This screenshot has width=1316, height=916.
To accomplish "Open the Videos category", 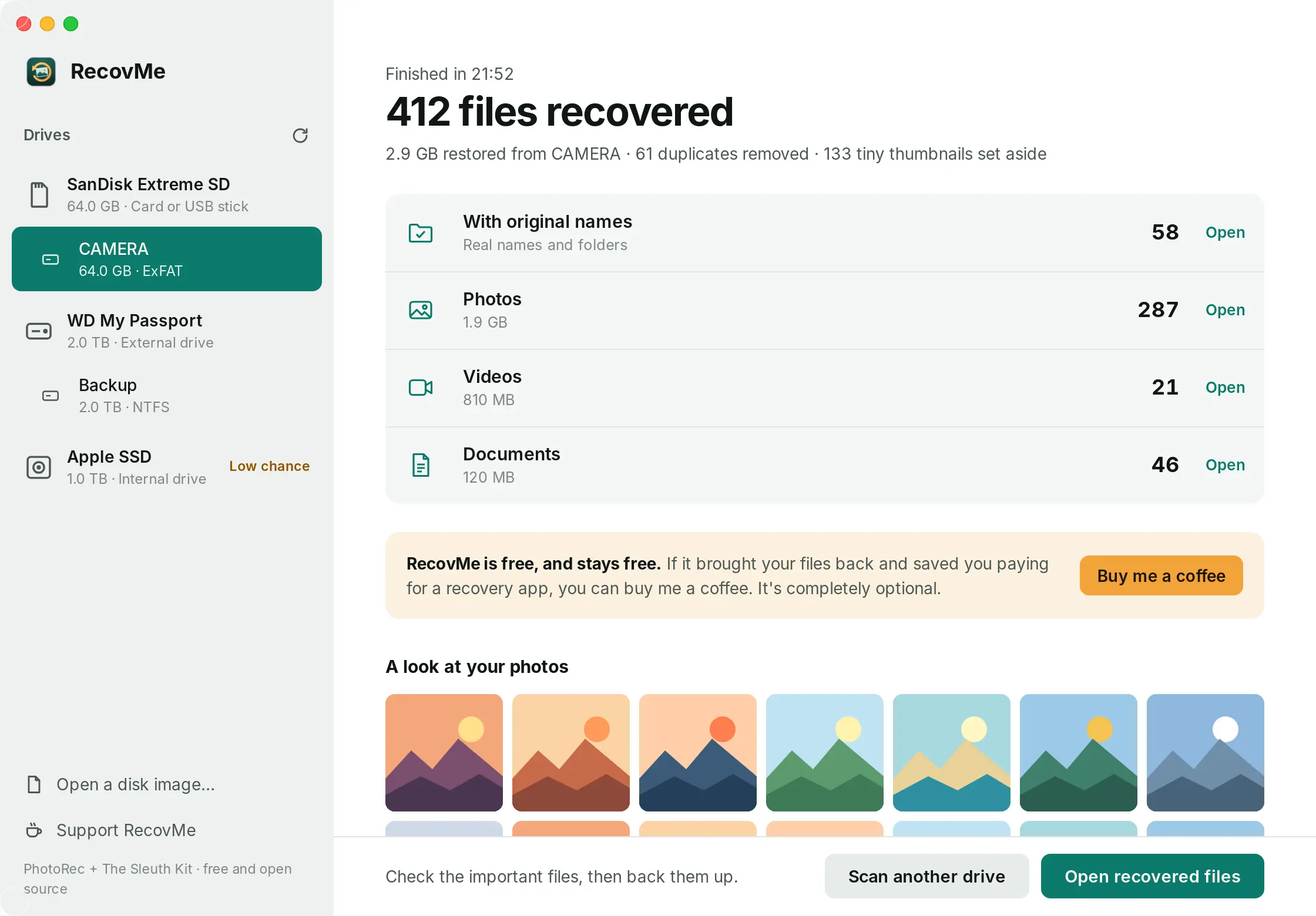I will (x=1225, y=388).
